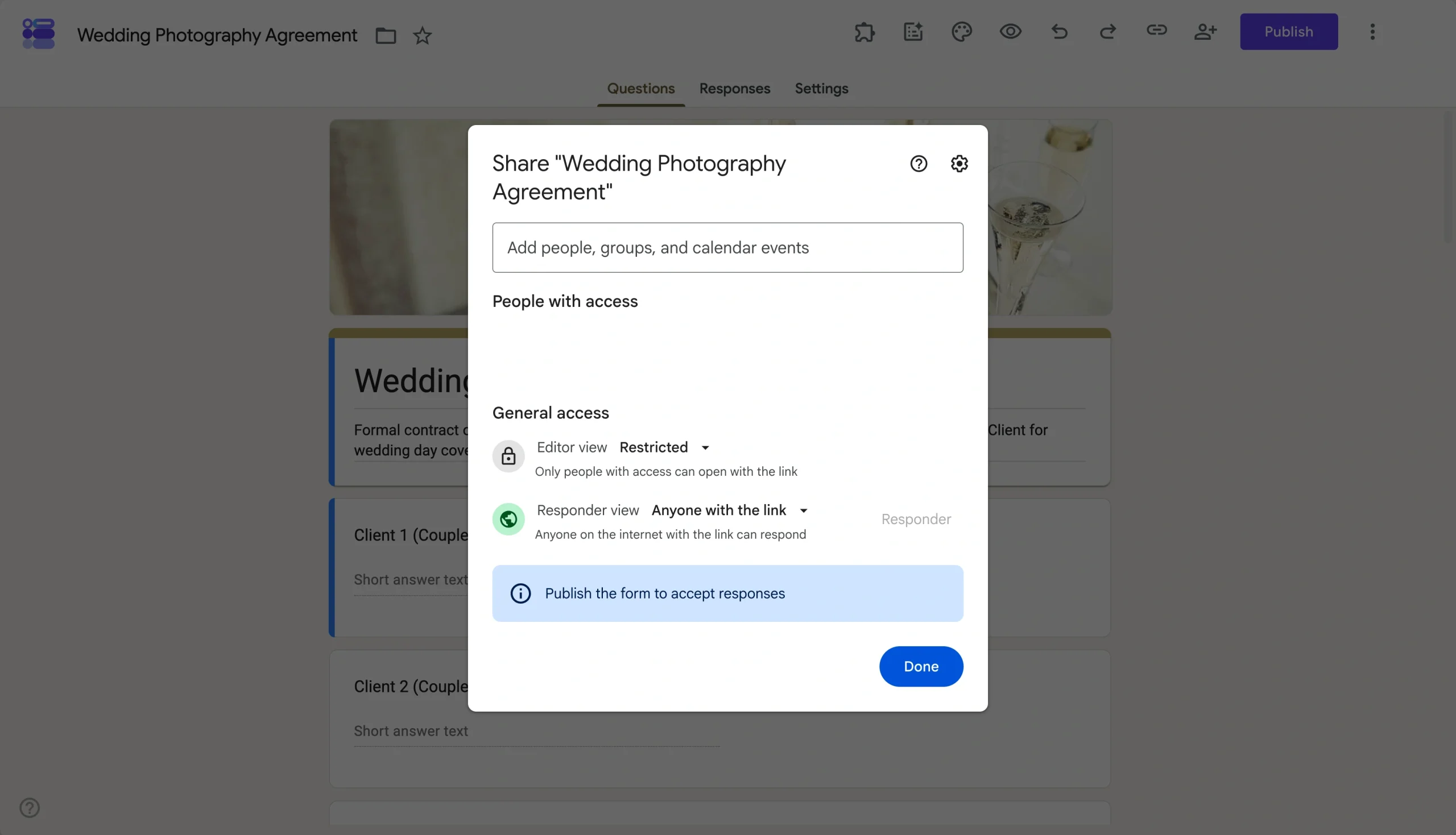Click the add collaborators person icon

tap(1205, 31)
